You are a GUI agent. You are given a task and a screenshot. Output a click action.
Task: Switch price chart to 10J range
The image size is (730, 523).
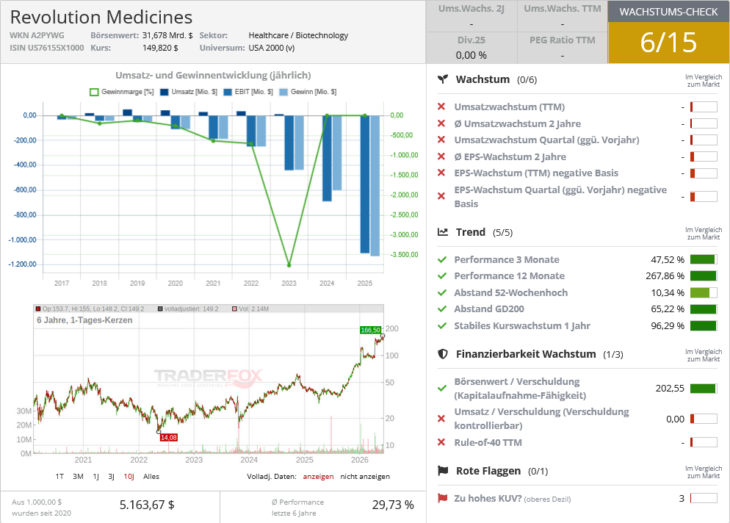(129, 476)
